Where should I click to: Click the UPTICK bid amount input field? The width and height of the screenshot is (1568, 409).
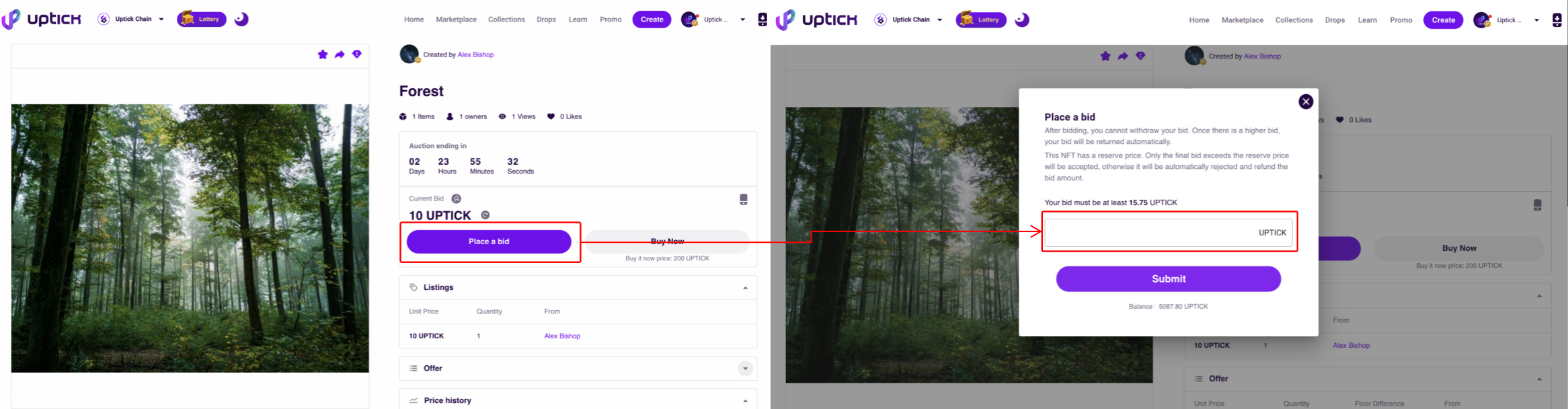click(1150, 233)
